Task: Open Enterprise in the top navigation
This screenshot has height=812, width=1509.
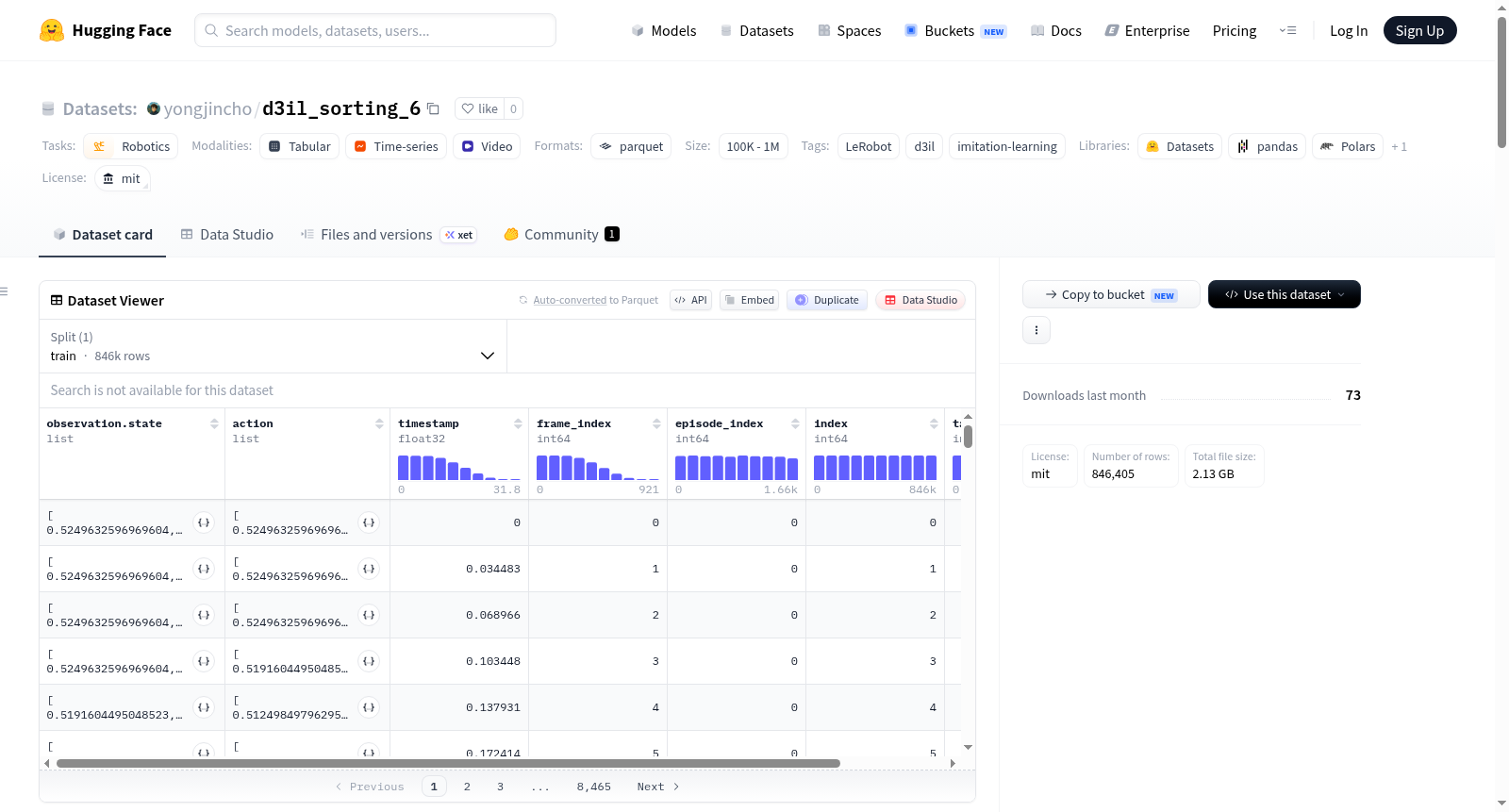Action: tap(1148, 31)
